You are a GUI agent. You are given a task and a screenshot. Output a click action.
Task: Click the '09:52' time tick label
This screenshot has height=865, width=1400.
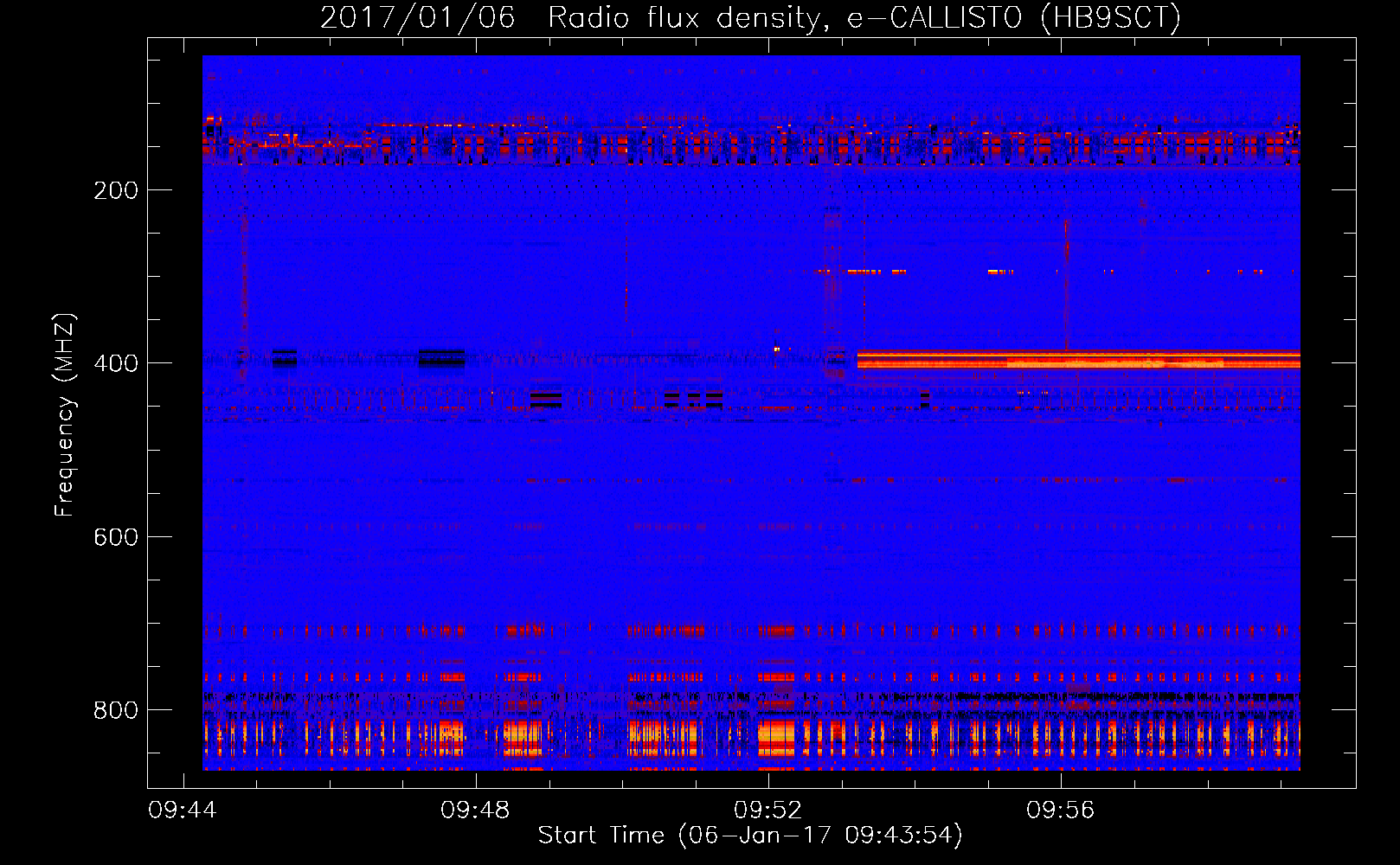768,811
